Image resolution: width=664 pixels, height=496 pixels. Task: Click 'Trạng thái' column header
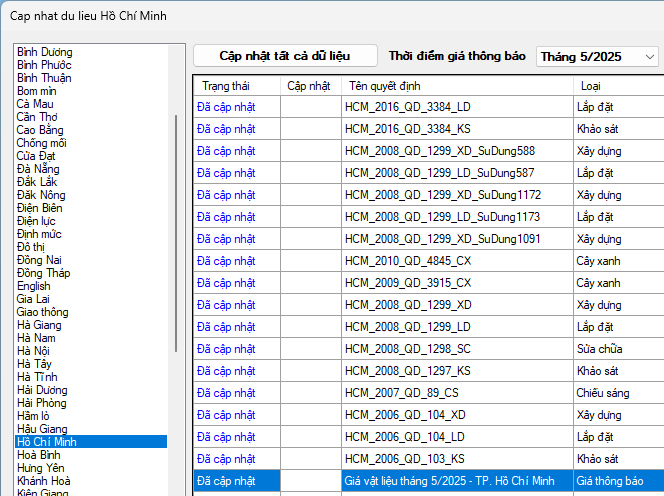tap(224, 86)
